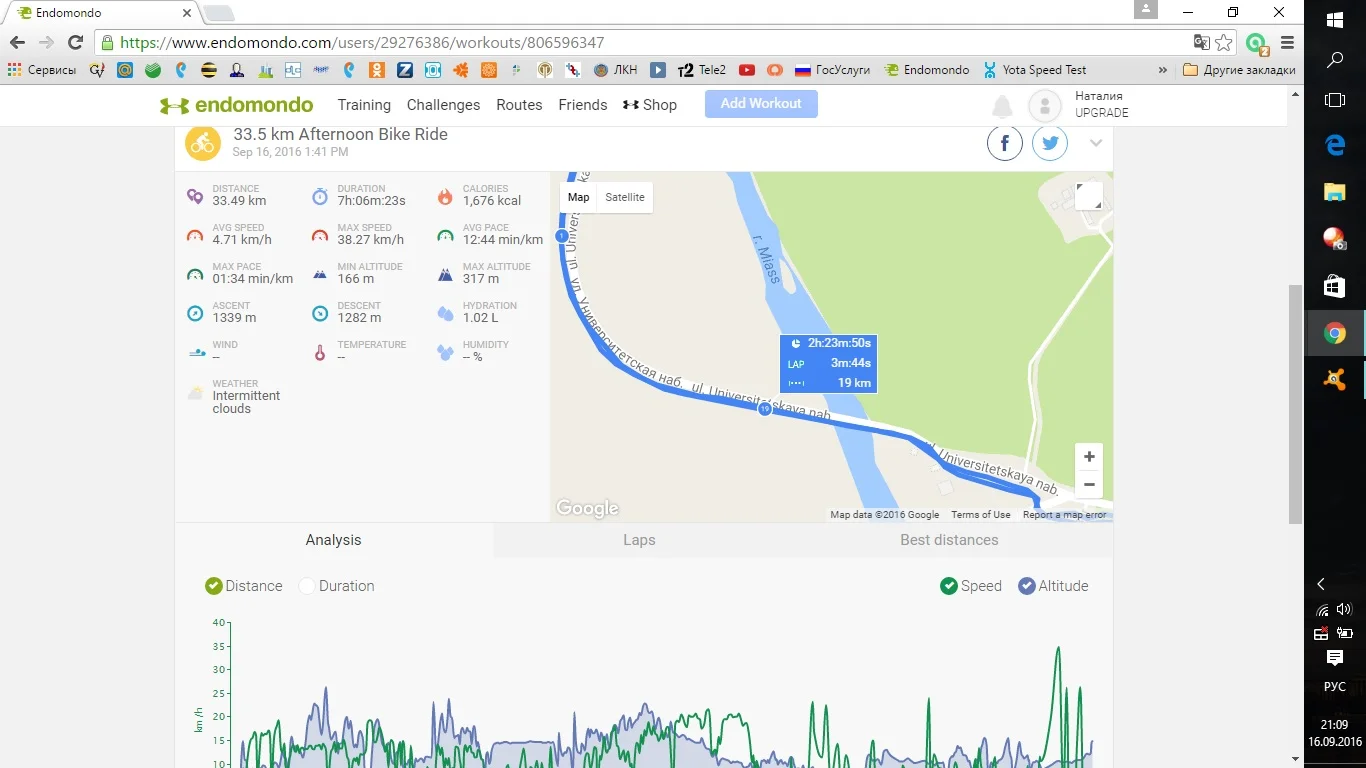1366x768 pixels.
Task: Open File Explorer from the taskbar
Action: click(1335, 191)
